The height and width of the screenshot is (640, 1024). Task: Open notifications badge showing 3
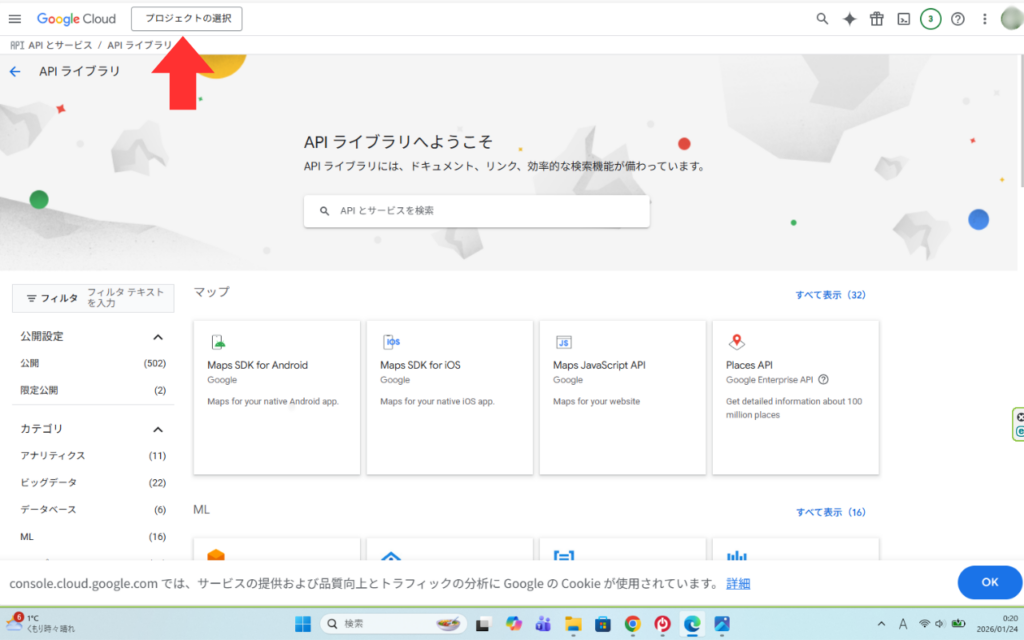coord(930,19)
